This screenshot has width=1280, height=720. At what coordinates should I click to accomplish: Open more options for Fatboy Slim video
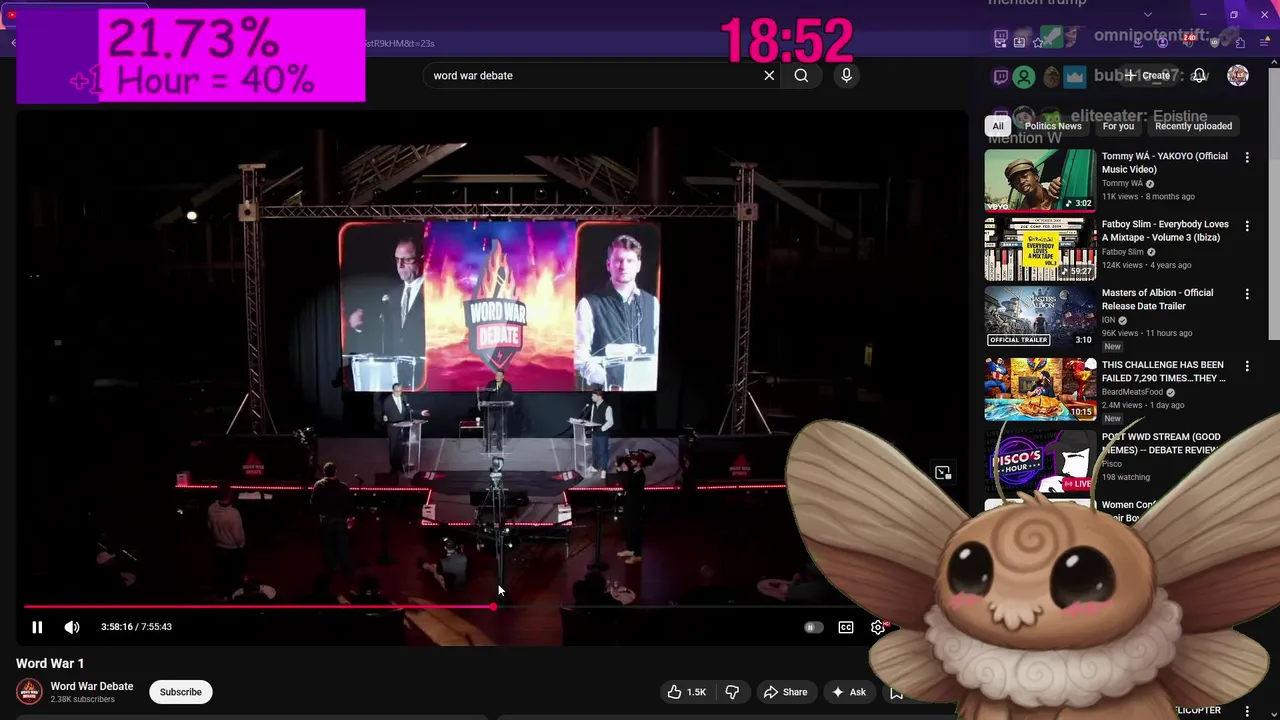(1247, 227)
